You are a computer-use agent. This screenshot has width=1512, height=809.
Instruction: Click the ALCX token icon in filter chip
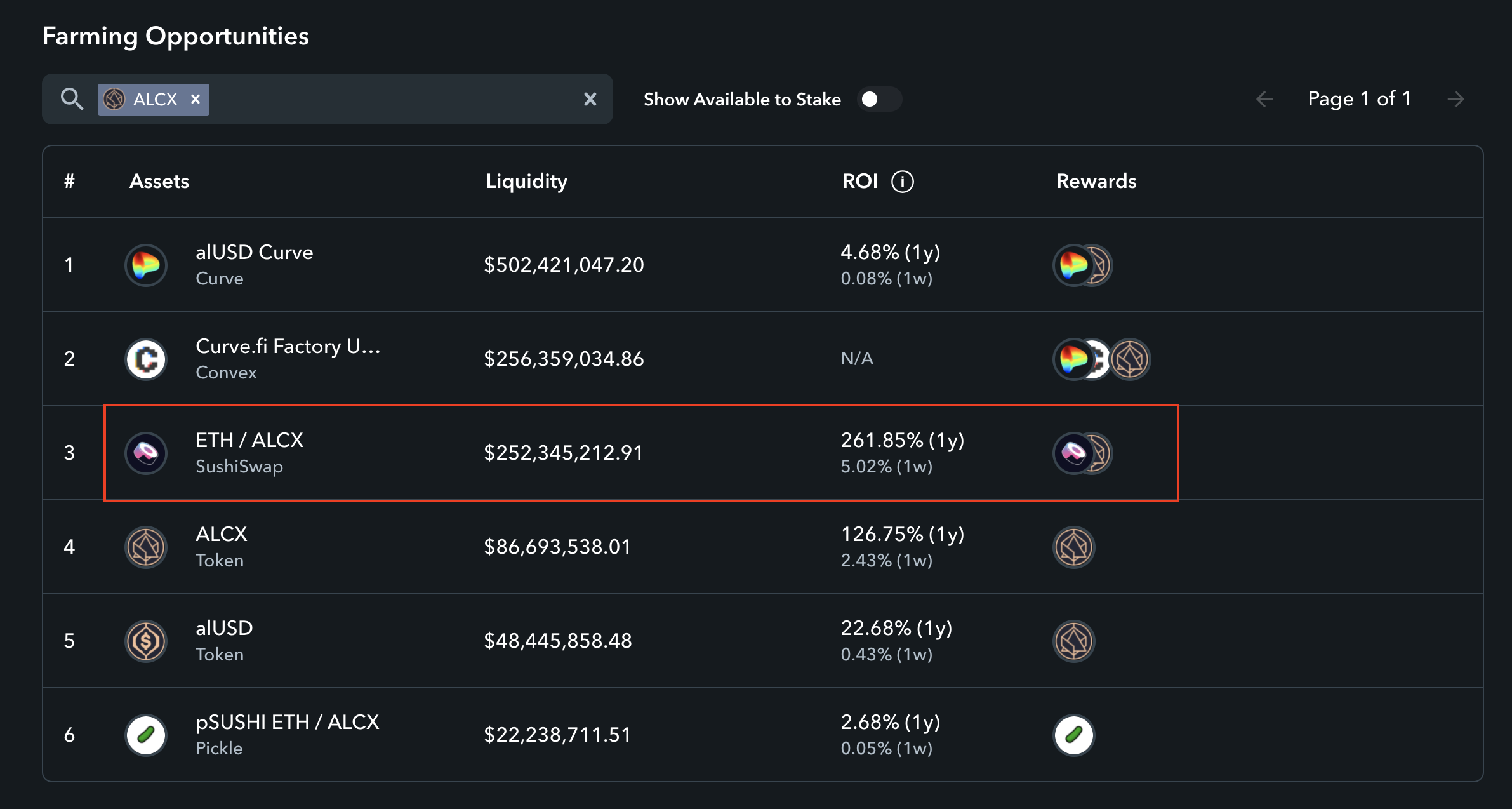click(114, 99)
